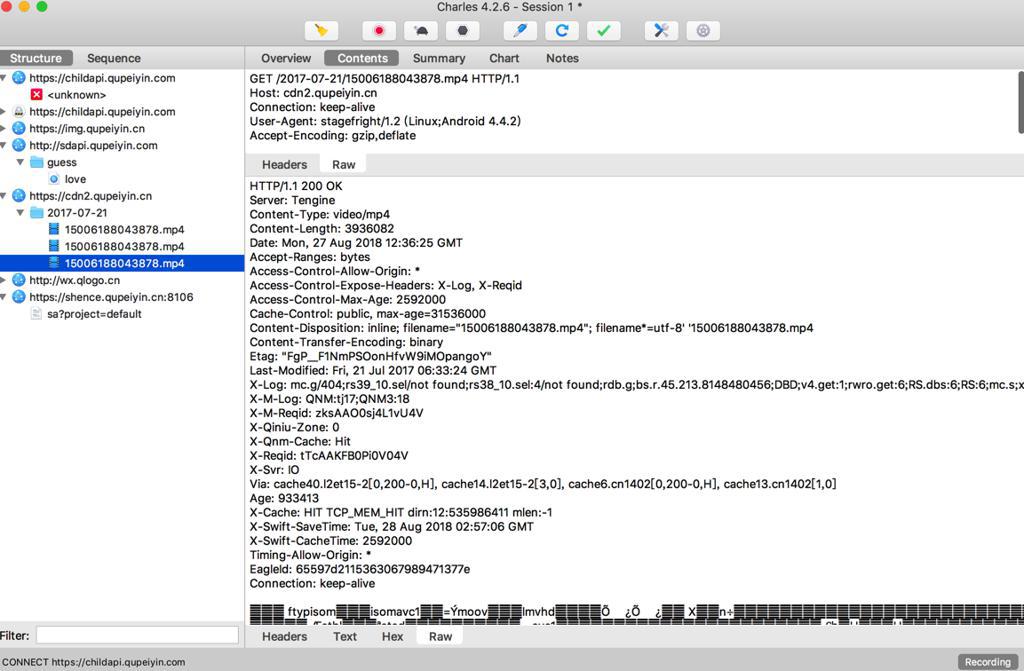Click the compose pen icon
Screen dimensions: 1024x671
click(520, 31)
